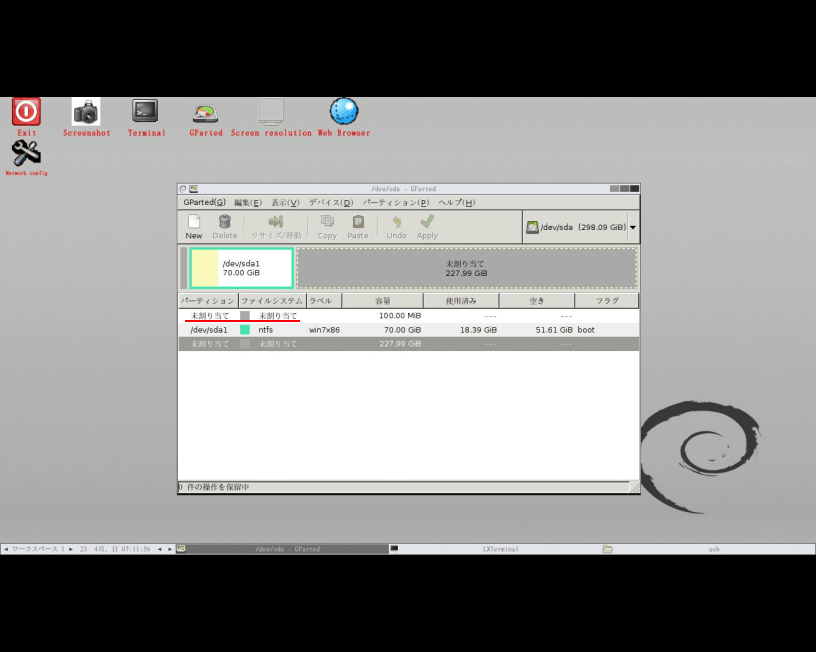Click the Paste clipboard toolbar icon
The image size is (816, 652).
pyautogui.click(x=358, y=222)
